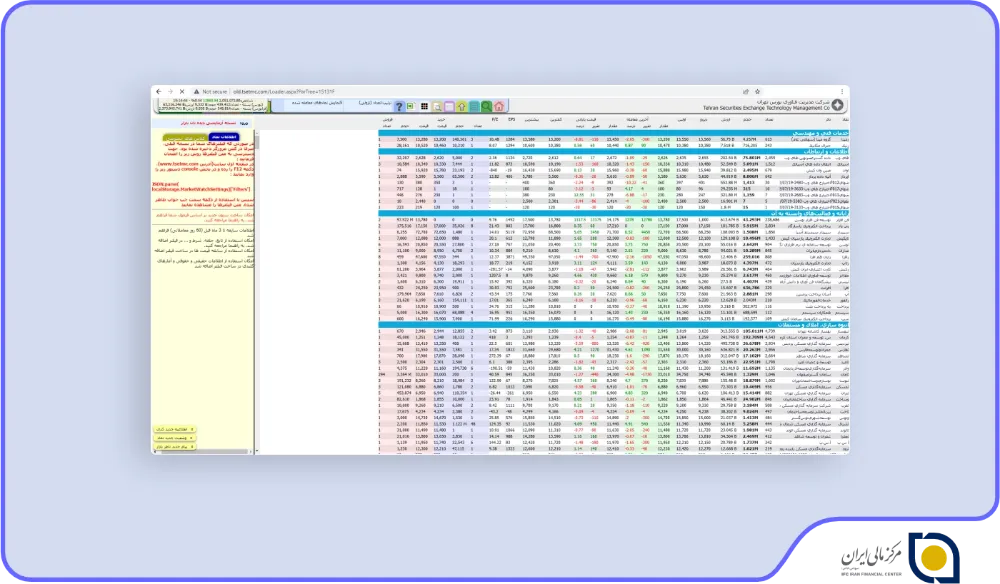Click the first yellow button at the panel bottom
The height and width of the screenshot is (584, 1000).
coord(174,430)
